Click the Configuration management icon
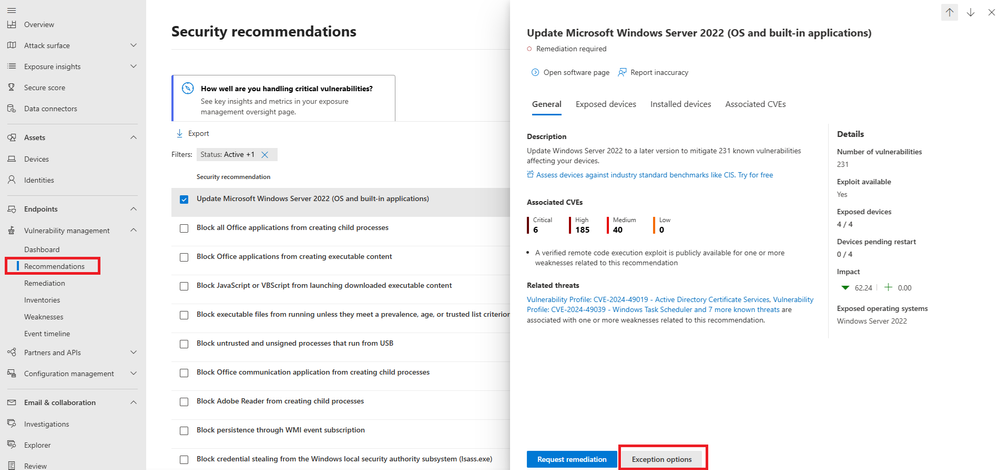Viewport: 999px width, 470px height. [x=11, y=373]
